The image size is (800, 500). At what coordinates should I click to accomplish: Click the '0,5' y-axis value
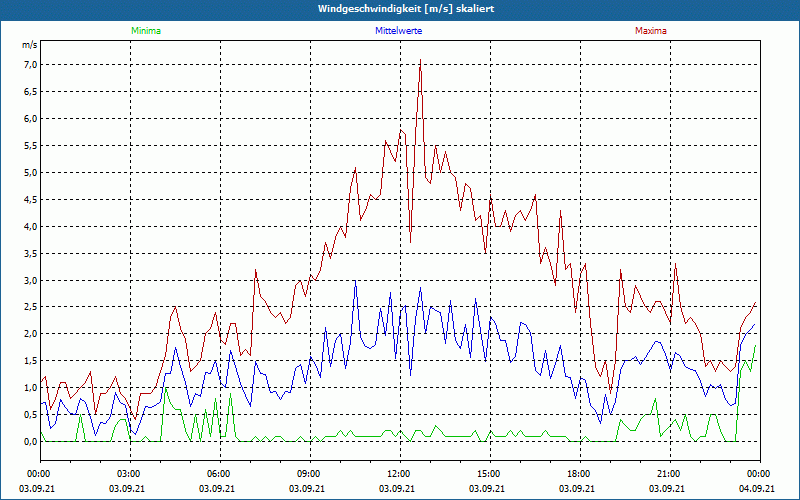pos(30,415)
